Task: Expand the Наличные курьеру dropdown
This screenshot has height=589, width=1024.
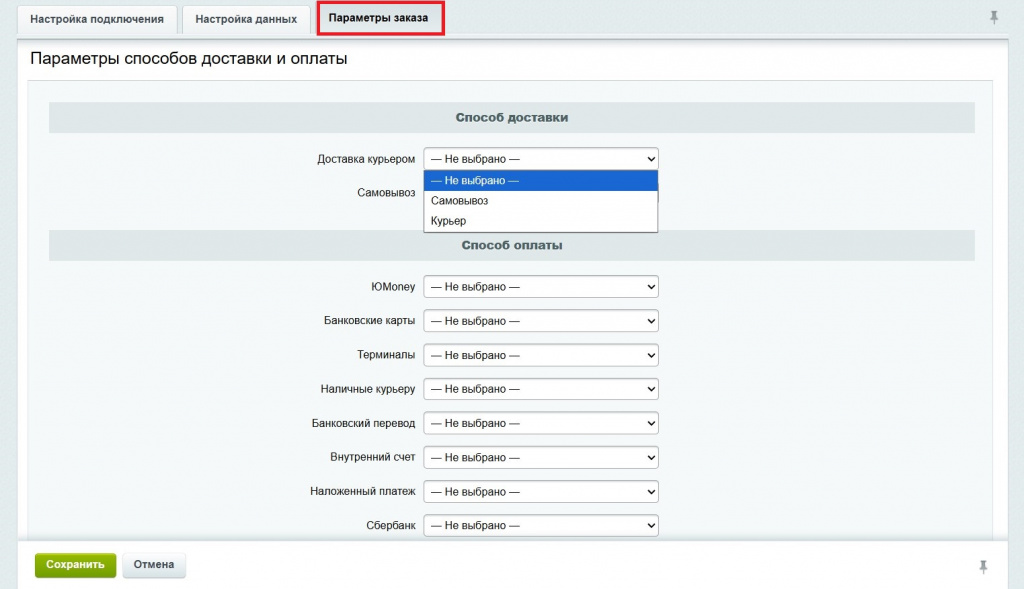Action: pyautogui.click(x=540, y=389)
